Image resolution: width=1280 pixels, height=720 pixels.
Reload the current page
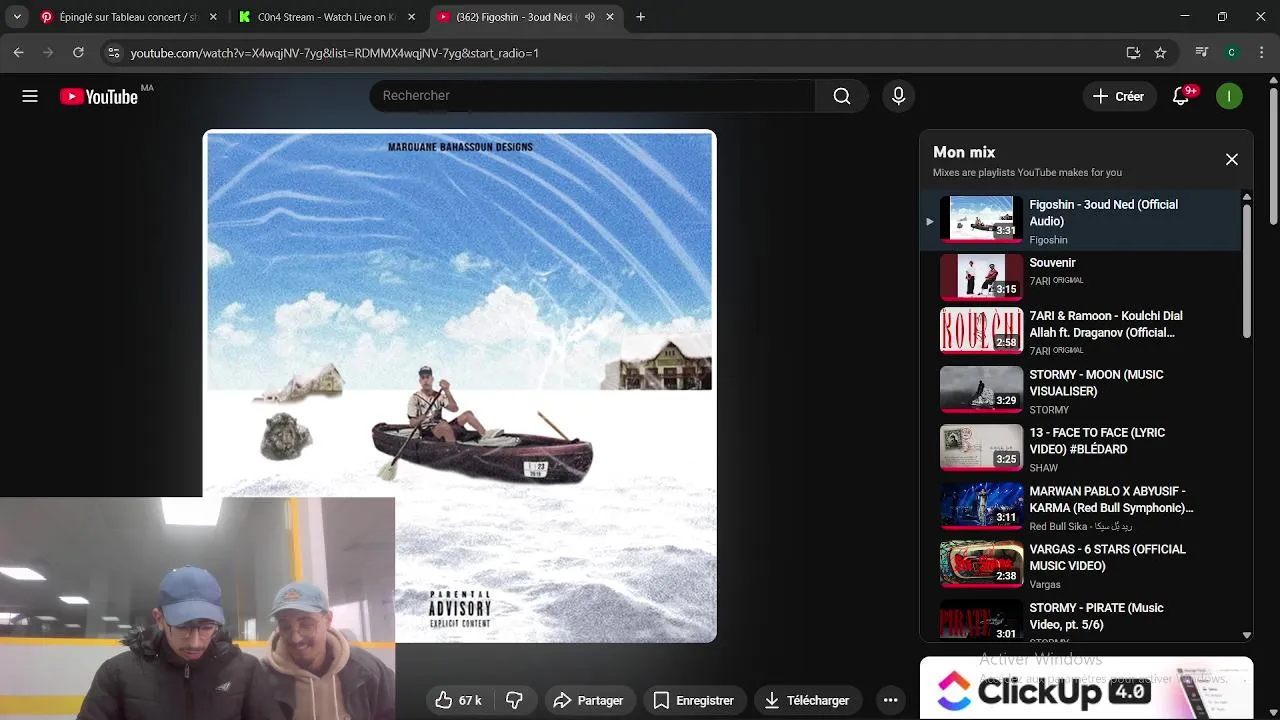pyautogui.click(x=78, y=53)
